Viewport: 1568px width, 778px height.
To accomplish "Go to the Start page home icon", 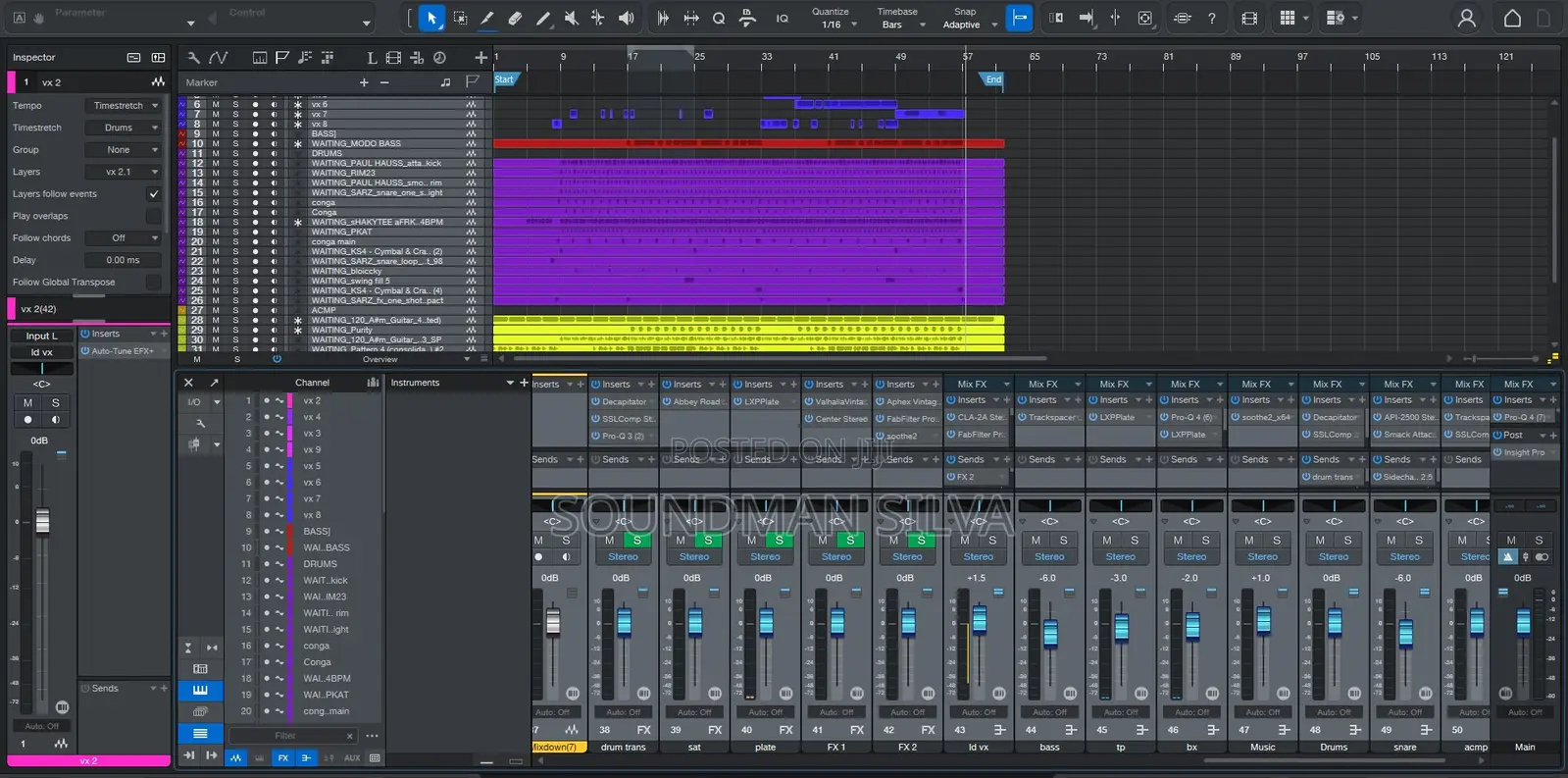I will point(1512,18).
